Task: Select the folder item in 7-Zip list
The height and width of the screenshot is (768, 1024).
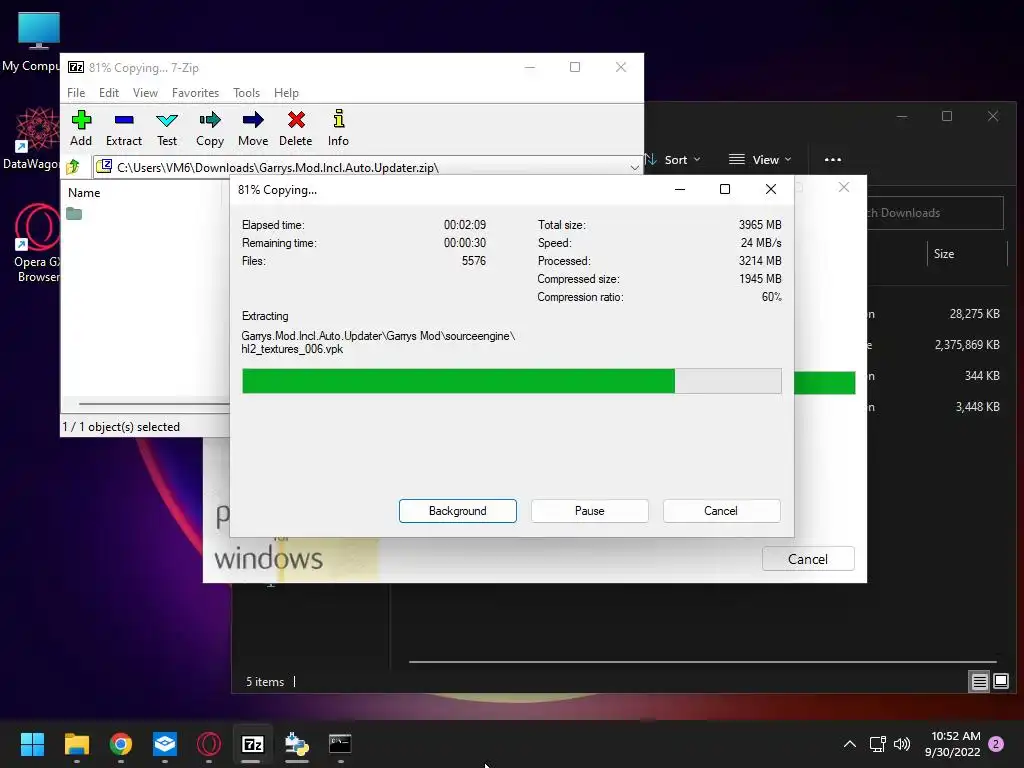Action: [74, 214]
